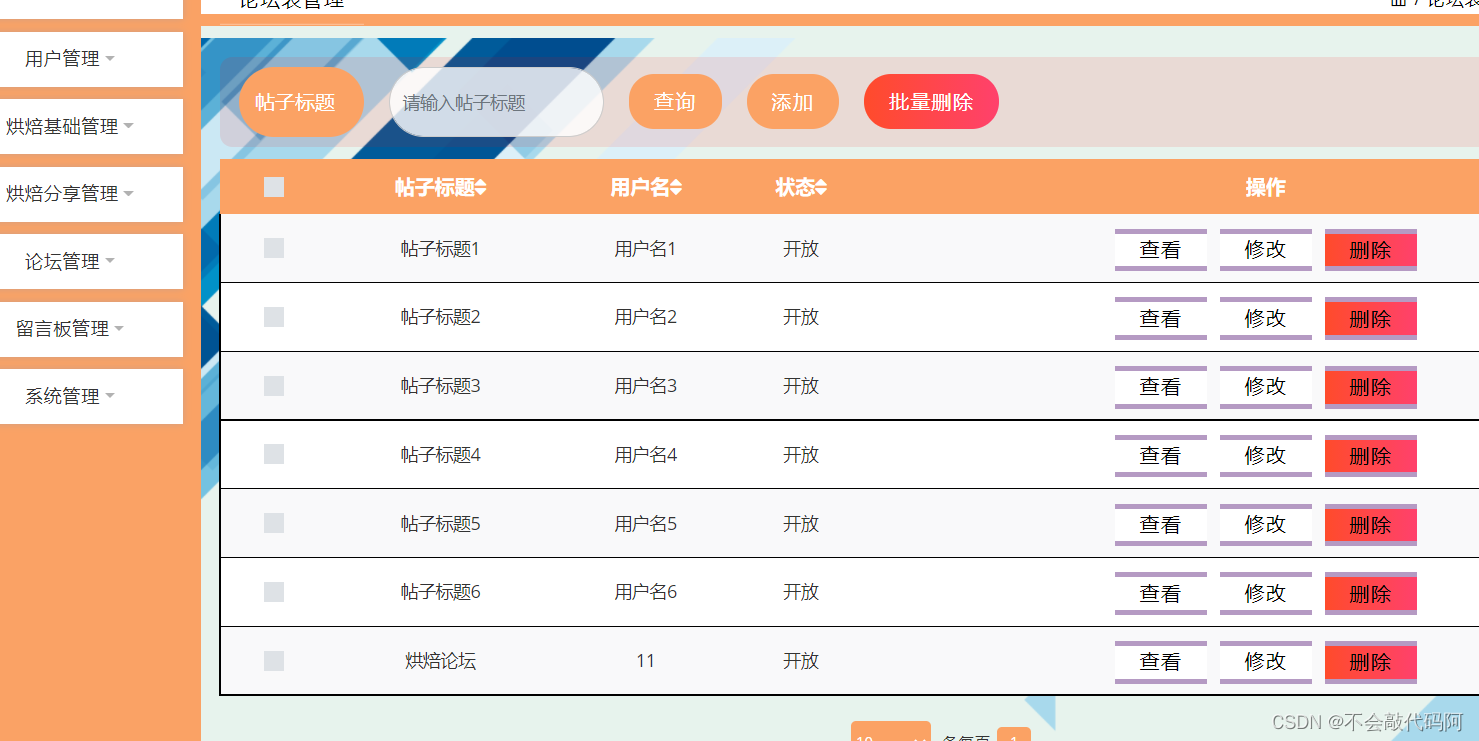Expand the caret next to 系统管理

(x=110, y=397)
